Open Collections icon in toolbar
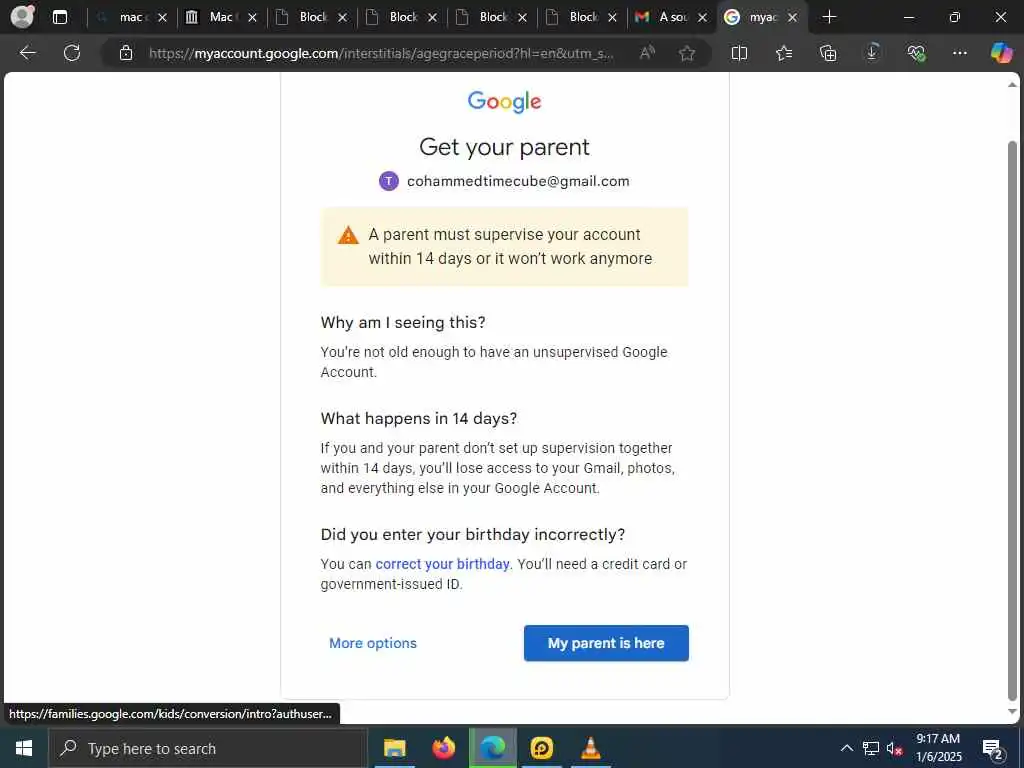The height and width of the screenshot is (768, 1024). click(828, 53)
